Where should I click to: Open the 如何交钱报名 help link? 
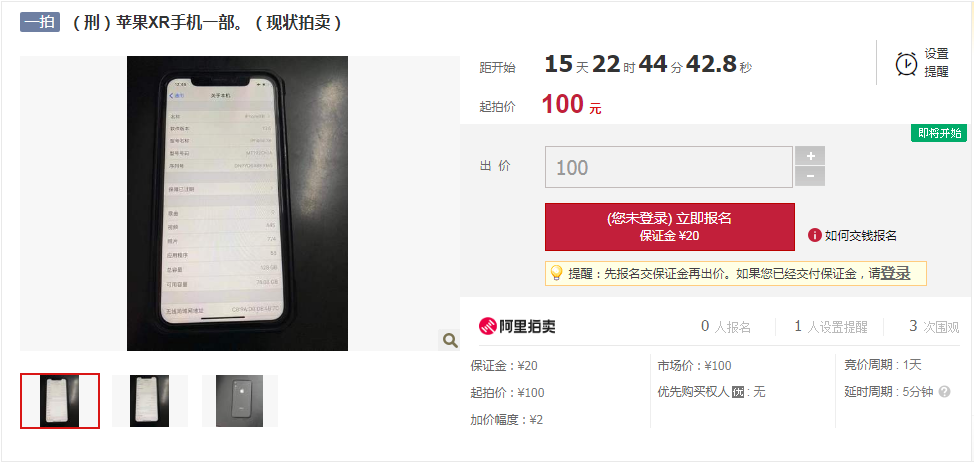[860, 235]
